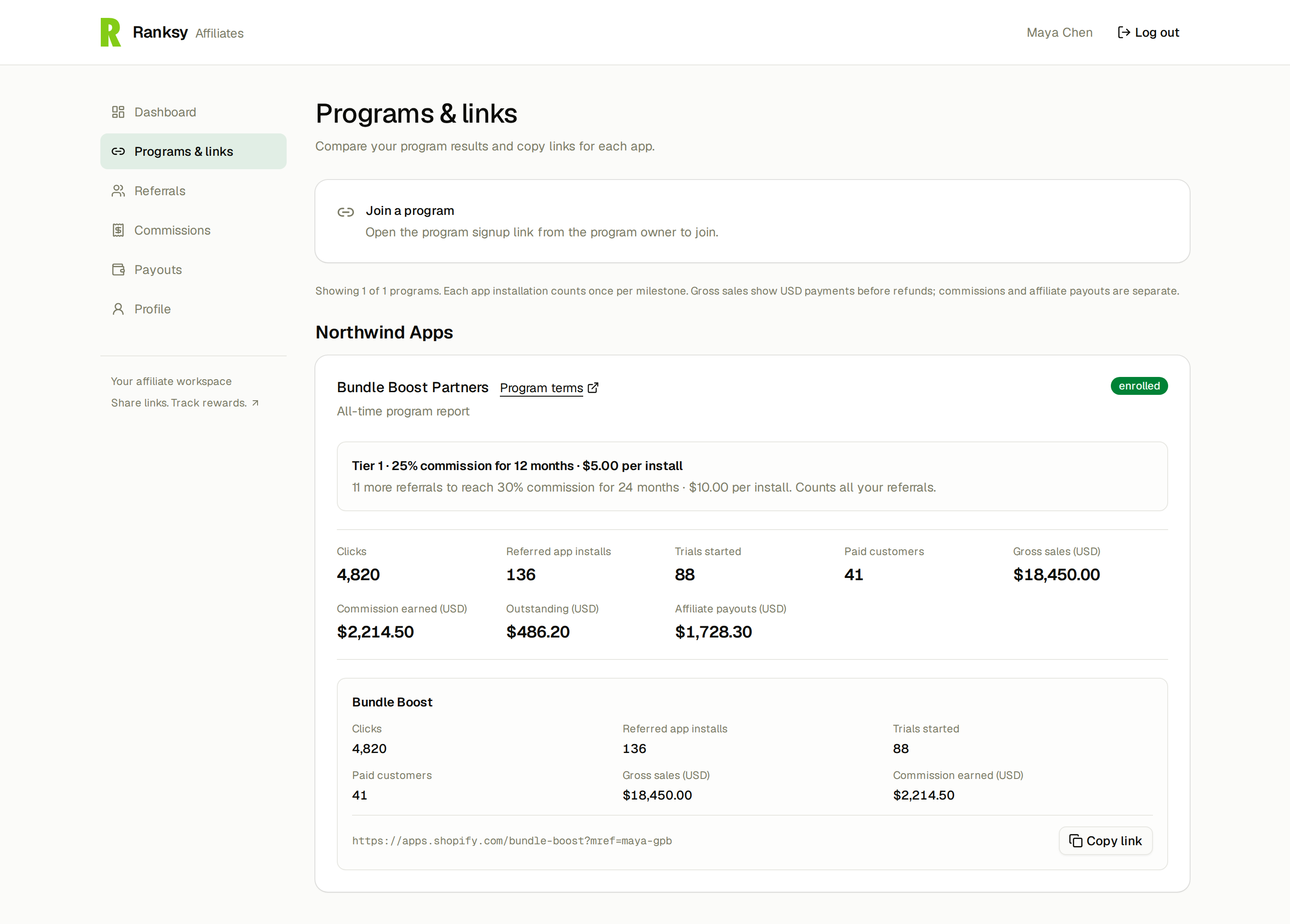Click the green Ranksy R logo
The image size is (1290, 924).
tap(110, 32)
